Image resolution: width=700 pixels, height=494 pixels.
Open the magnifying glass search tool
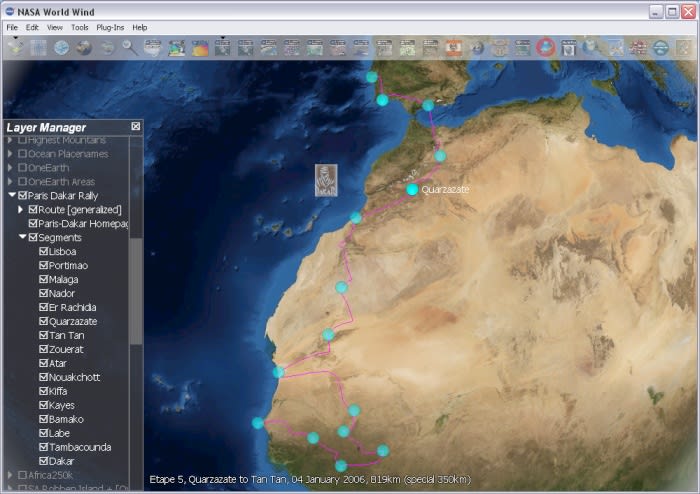click(130, 48)
